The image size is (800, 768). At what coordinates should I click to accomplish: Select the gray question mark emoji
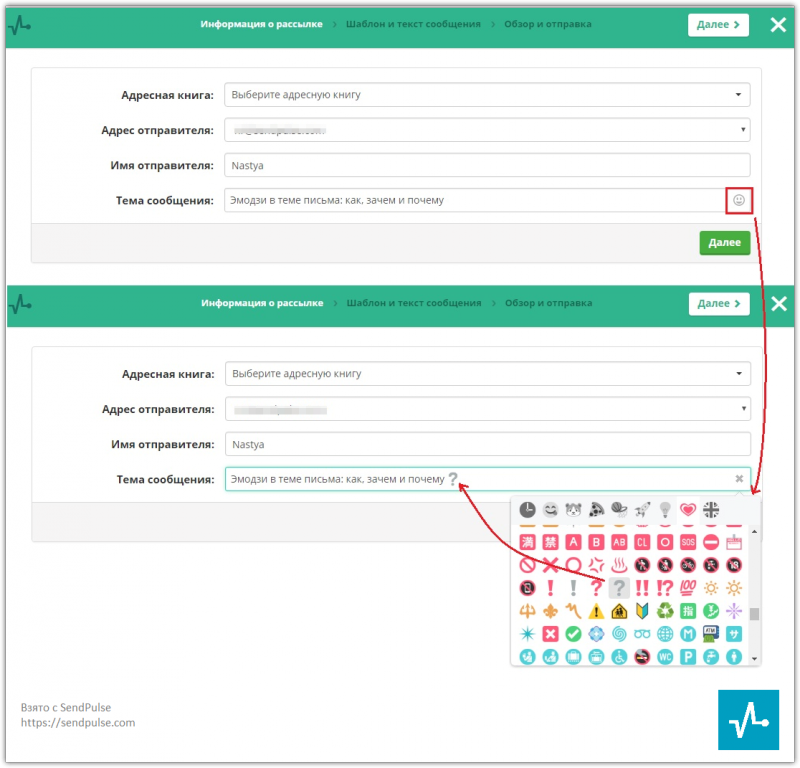(x=619, y=588)
